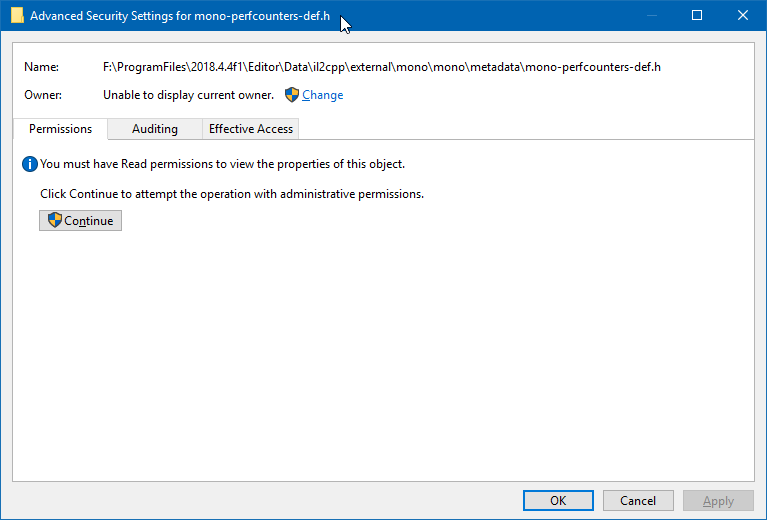
Task: Click the "Click Continue to attempt" instruction text
Action: (x=232, y=194)
